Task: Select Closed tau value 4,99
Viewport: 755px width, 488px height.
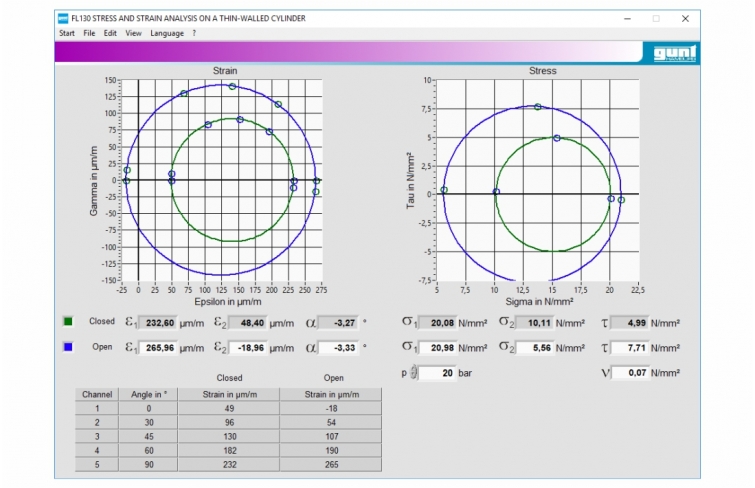Action: tap(630, 323)
